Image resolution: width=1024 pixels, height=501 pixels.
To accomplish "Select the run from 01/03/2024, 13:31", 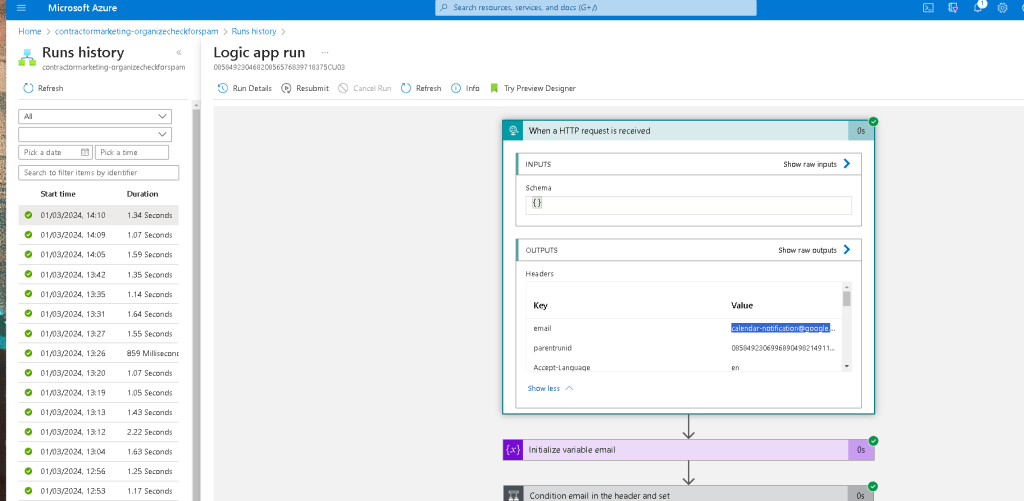I will point(99,314).
